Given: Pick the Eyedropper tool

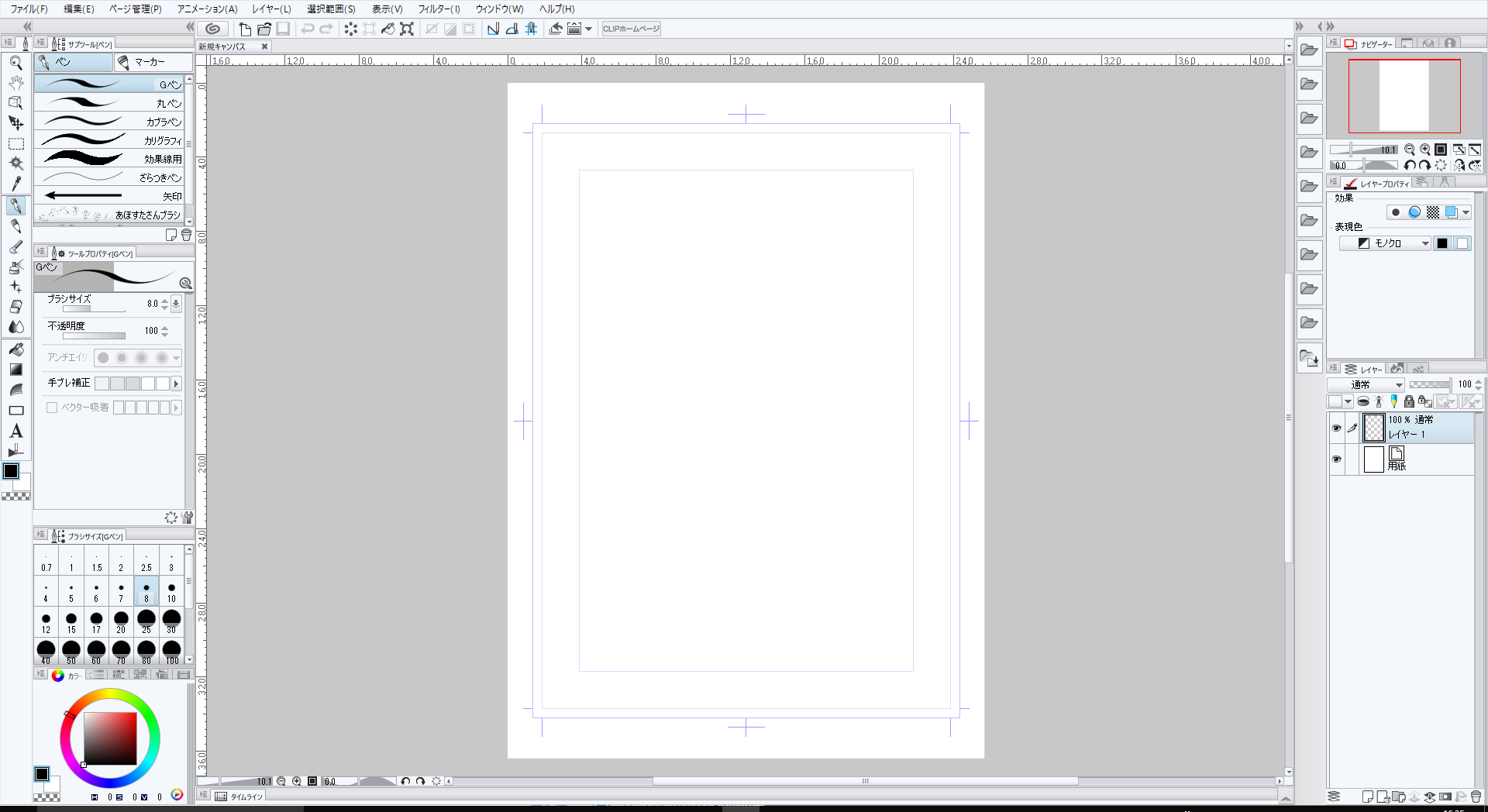Looking at the screenshot, I should pyautogui.click(x=15, y=184).
